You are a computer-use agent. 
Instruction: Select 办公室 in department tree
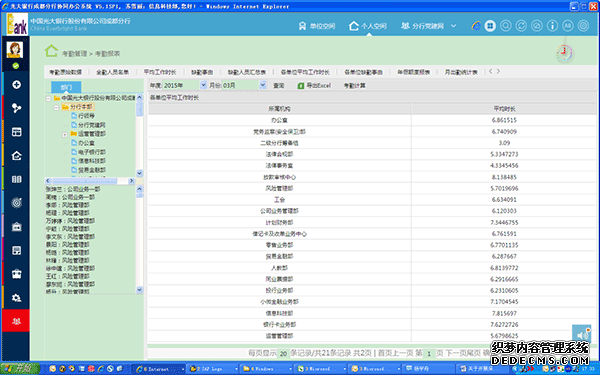(86, 143)
